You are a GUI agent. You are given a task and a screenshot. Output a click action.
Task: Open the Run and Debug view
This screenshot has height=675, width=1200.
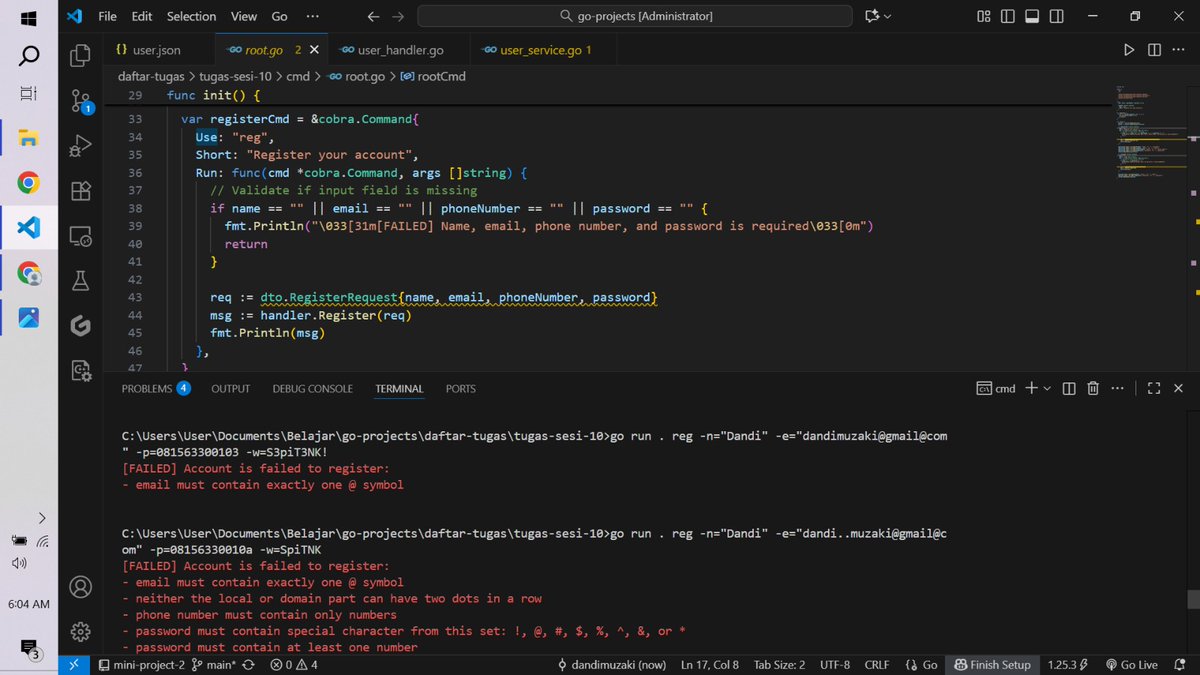click(x=81, y=147)
